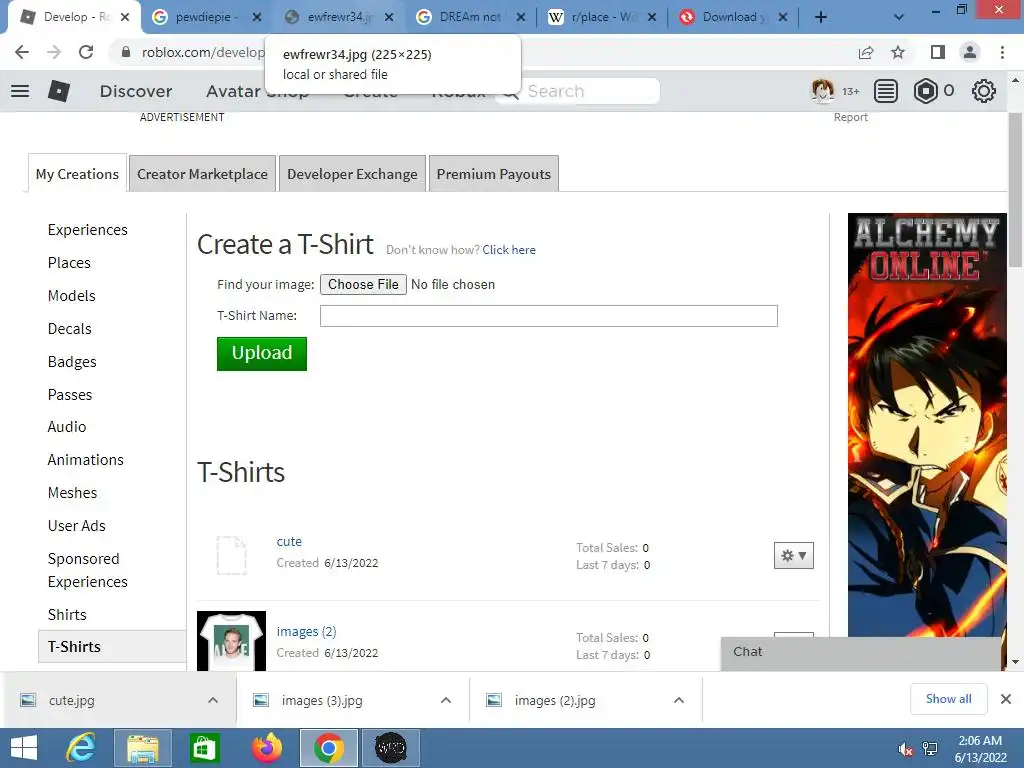Open the Creator Marketplace tab
The height and width of the screenshot is (768, 1024).
[x=202, y=174]
